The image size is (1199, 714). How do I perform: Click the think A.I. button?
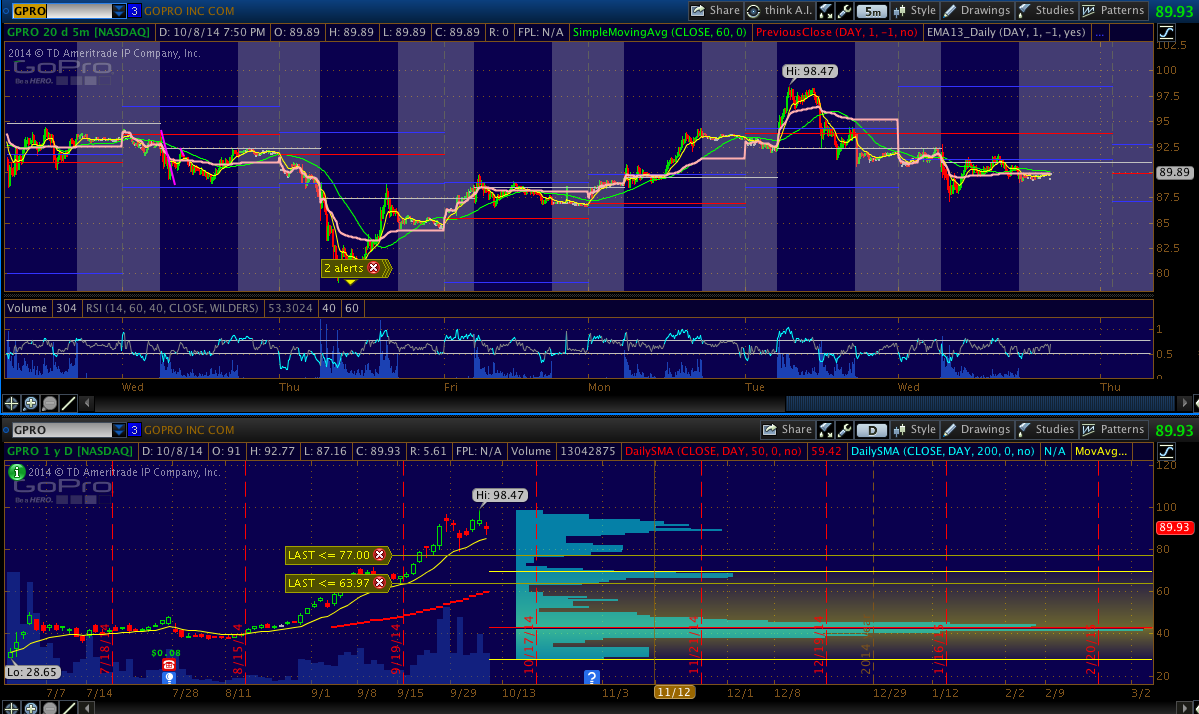click(x=779, y=11)
